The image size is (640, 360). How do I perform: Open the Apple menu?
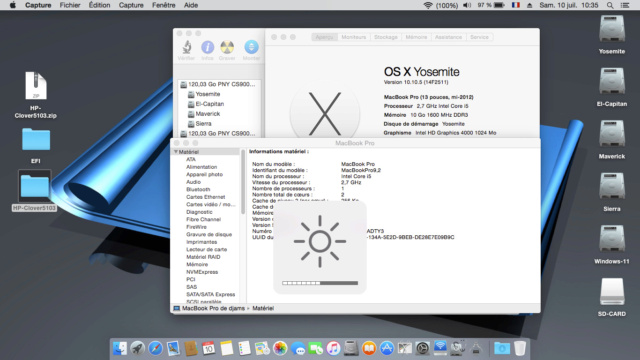(x=13, y=5)
